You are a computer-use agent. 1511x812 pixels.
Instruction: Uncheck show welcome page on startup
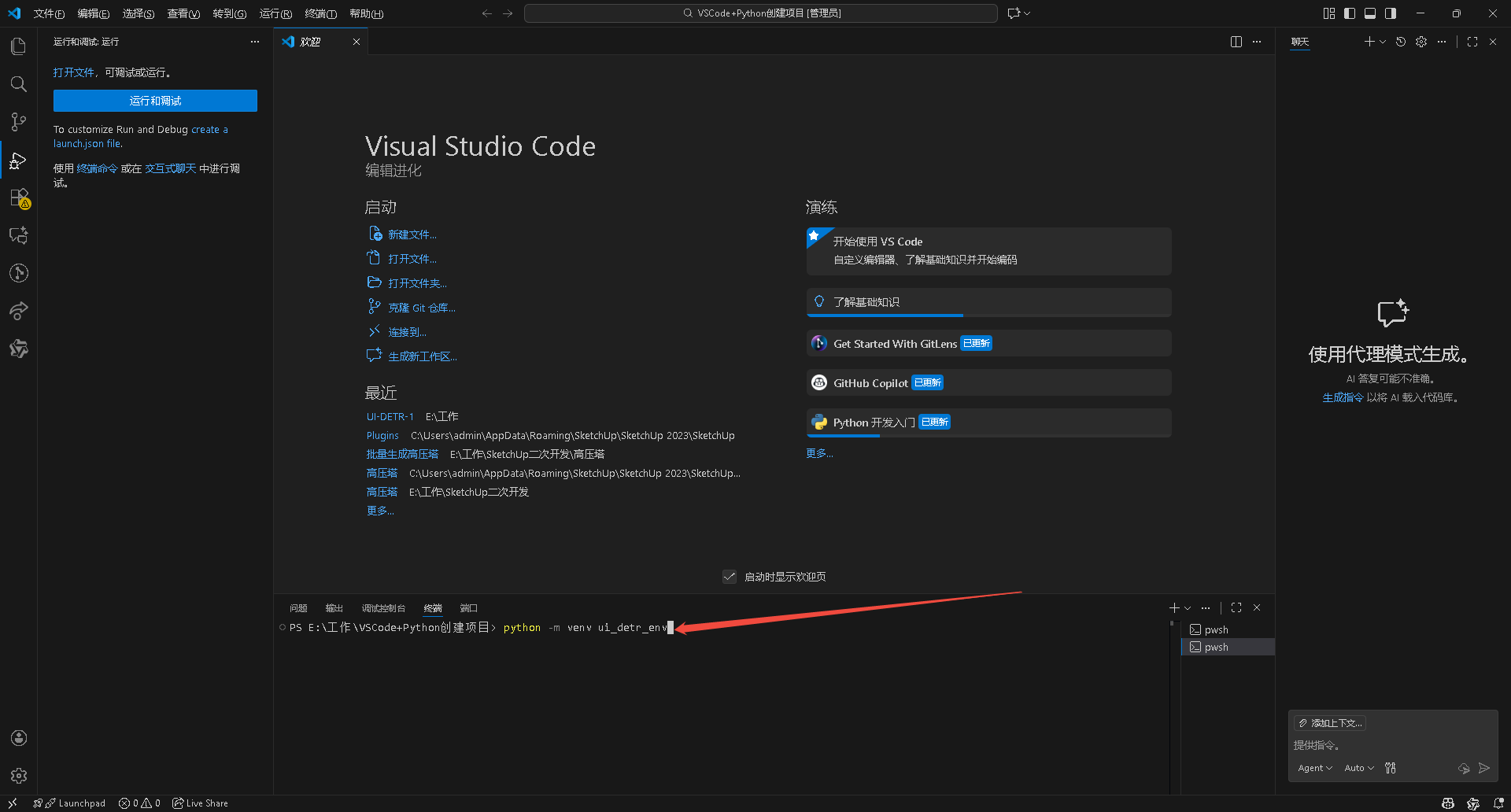click(730, 577)
